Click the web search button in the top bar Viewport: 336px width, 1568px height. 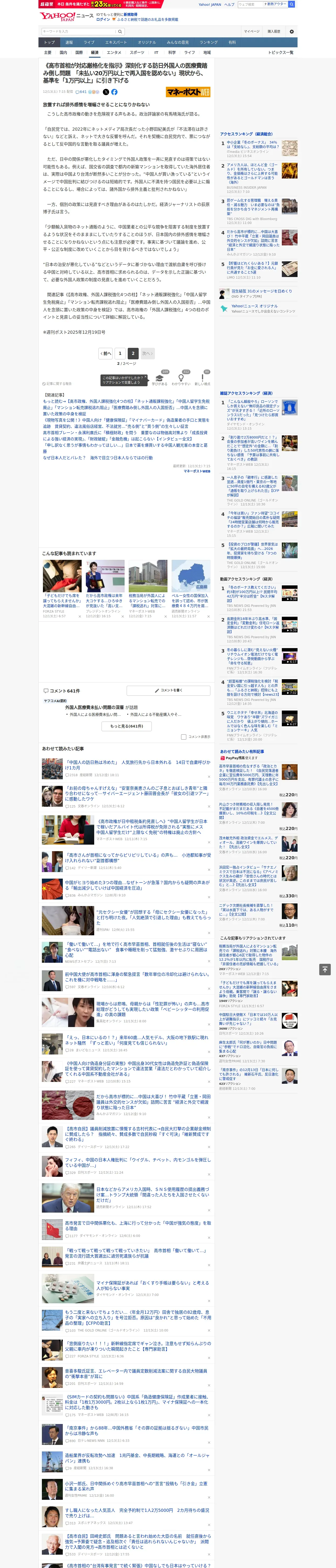[x=292, y=4]
